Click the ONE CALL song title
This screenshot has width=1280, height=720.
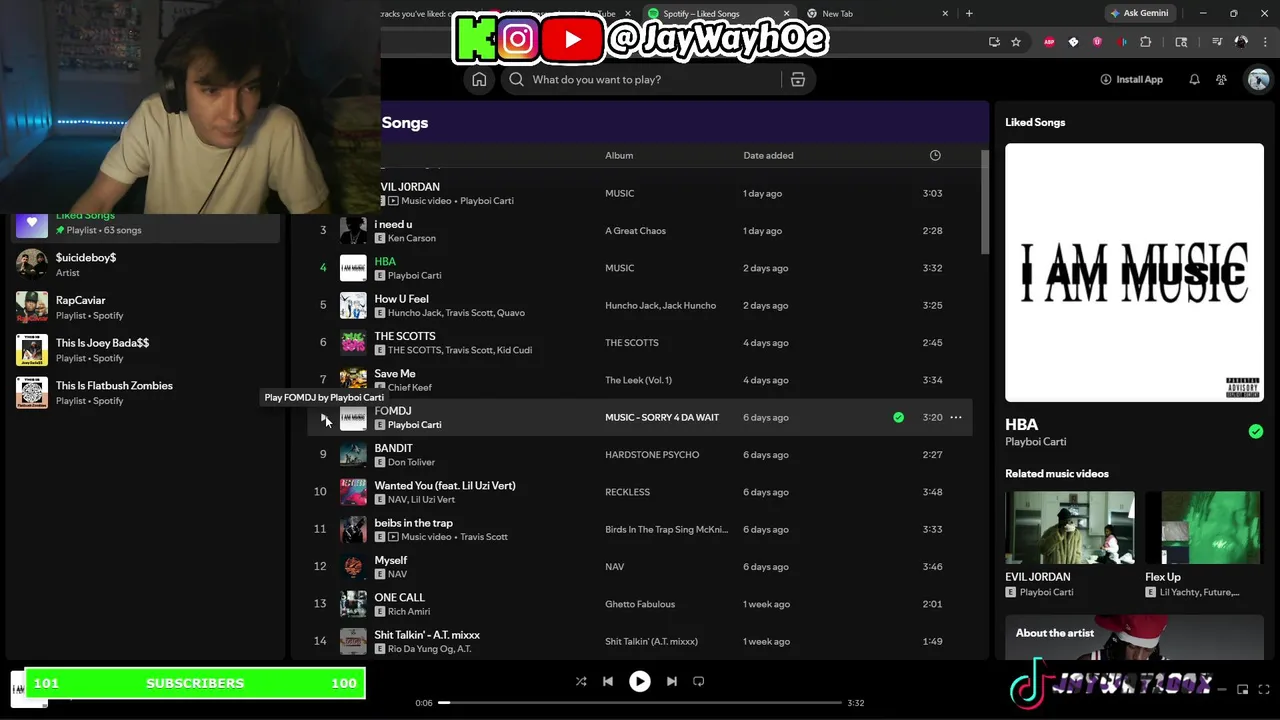pyautogui.click(x=399, y=598)
